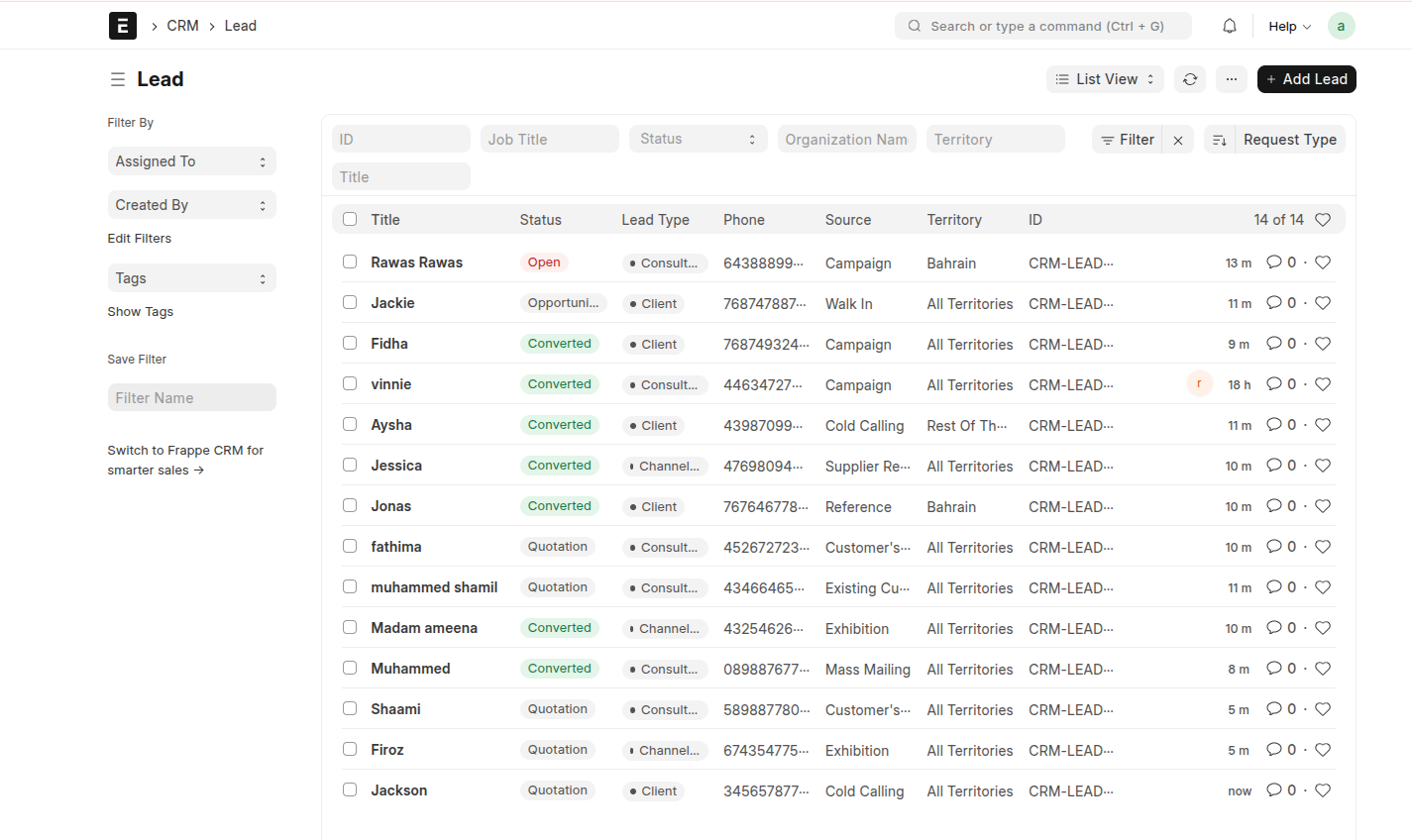Click the search or command bar
Screen dimensions: 1412x840
(1042, 26)
